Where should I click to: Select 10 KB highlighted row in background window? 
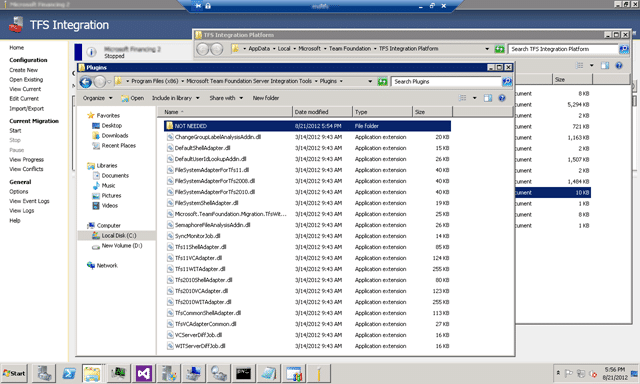553,193
